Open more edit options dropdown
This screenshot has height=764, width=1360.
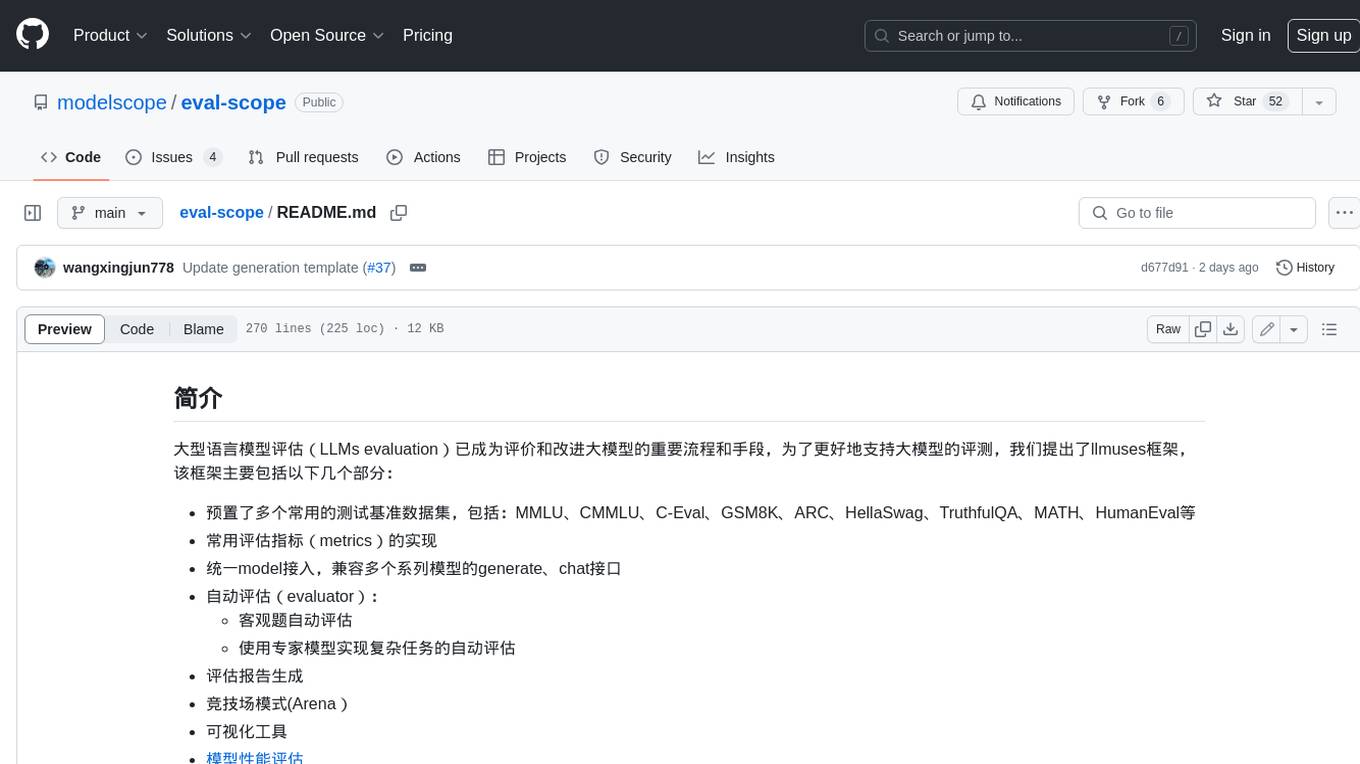coord(1294,329)
